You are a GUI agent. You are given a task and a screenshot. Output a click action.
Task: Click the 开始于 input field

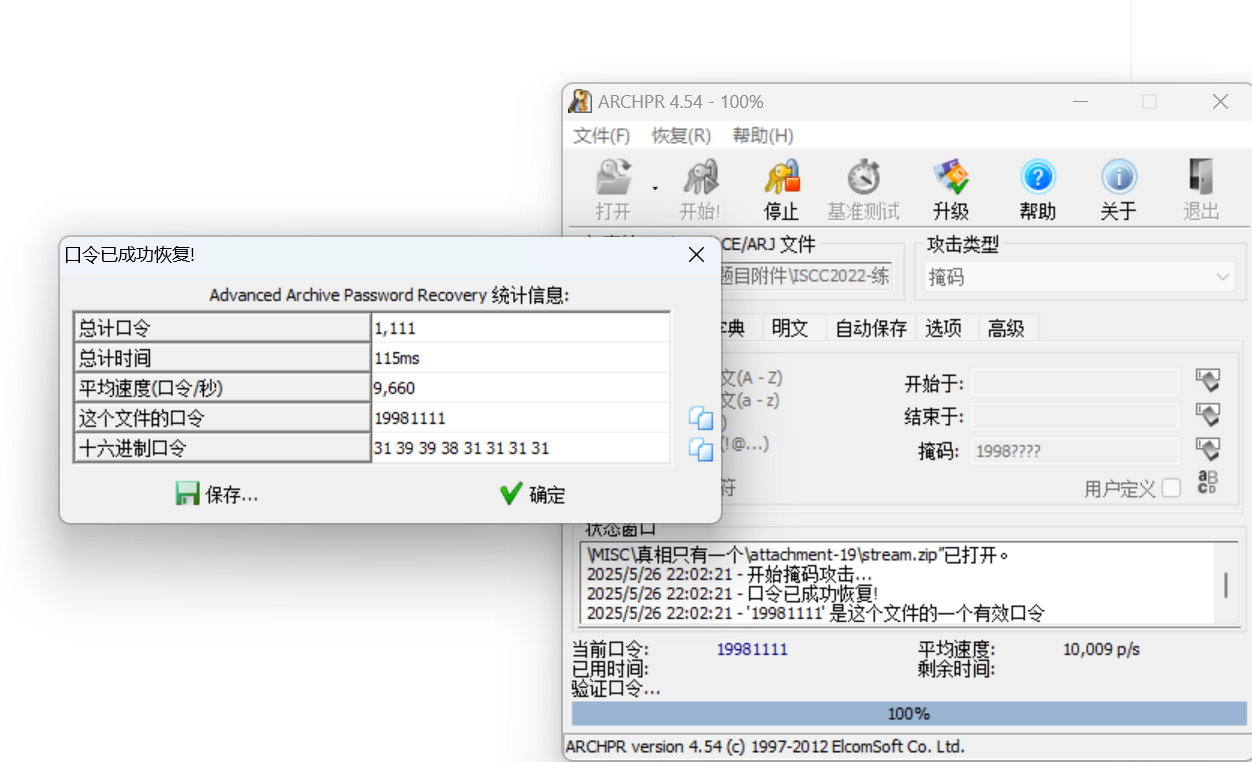point(1075,383)
